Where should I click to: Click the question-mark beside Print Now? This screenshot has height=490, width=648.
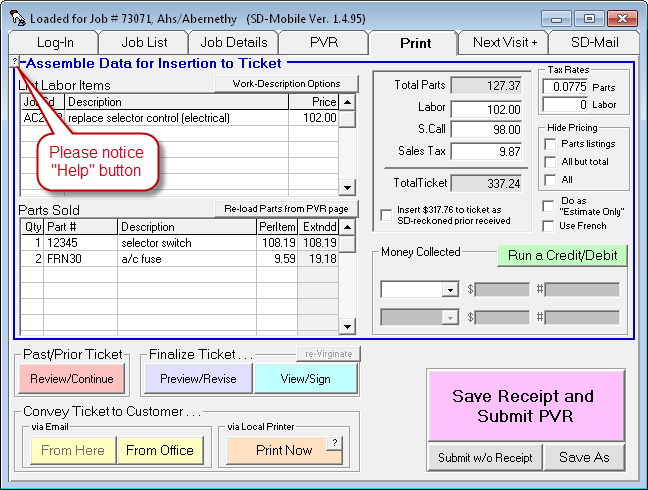coord(335,442)
